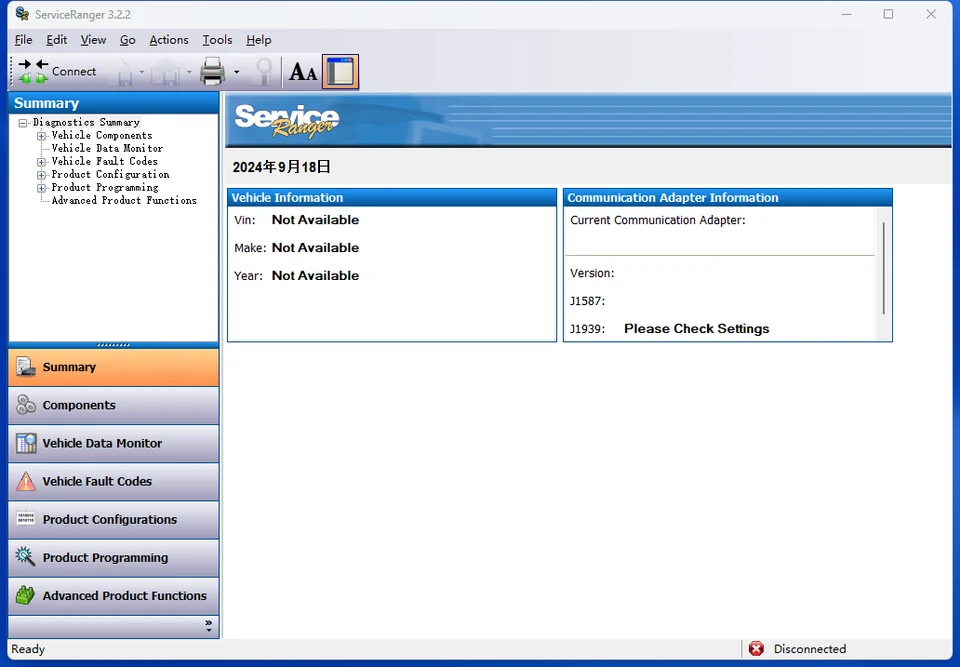Click the printer icon in toolbar
Viewport: 960px width, 667px height.
pyautogui.click(x=212, y=72)
